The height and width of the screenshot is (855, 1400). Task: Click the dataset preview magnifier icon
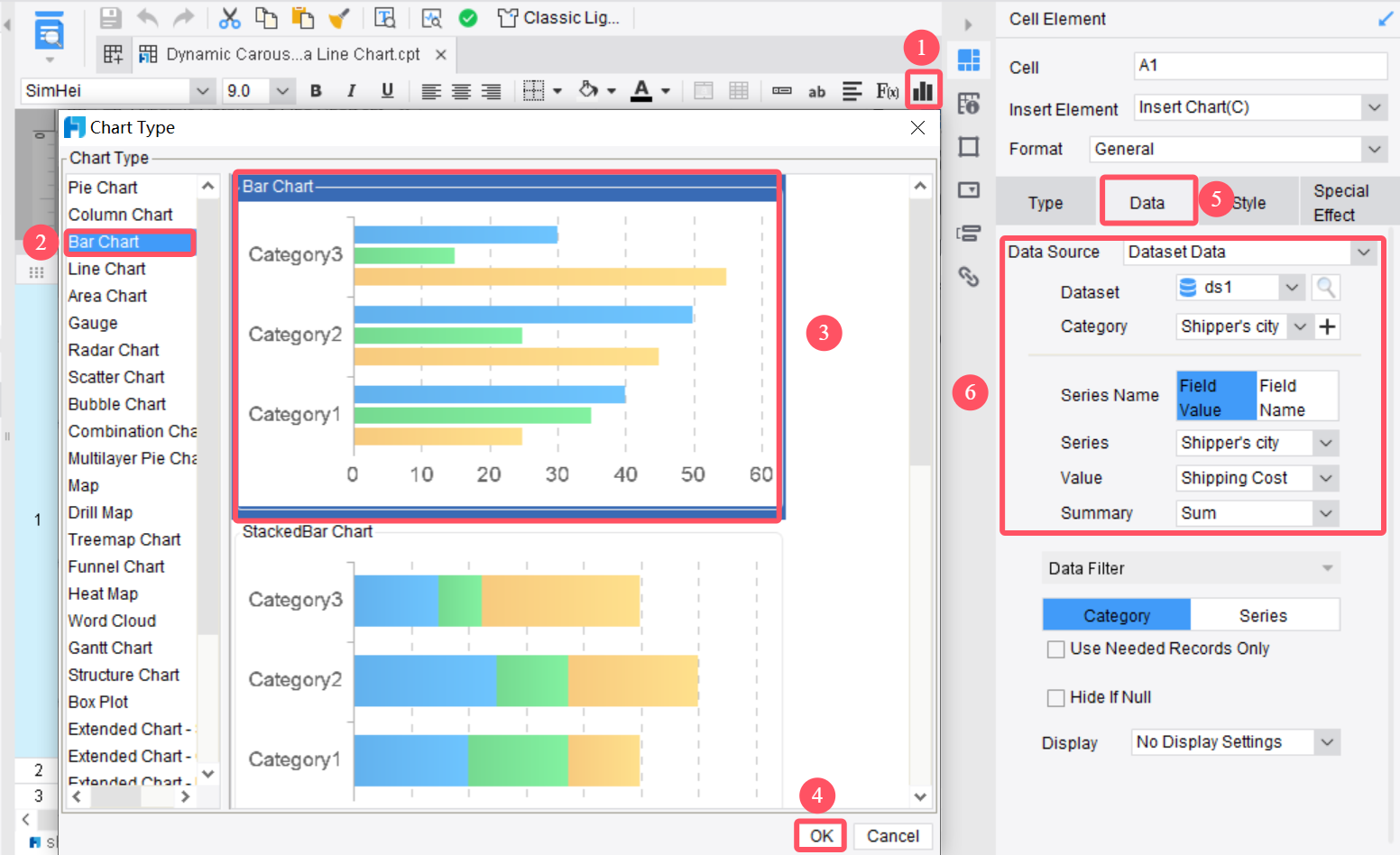point(1325,288)
